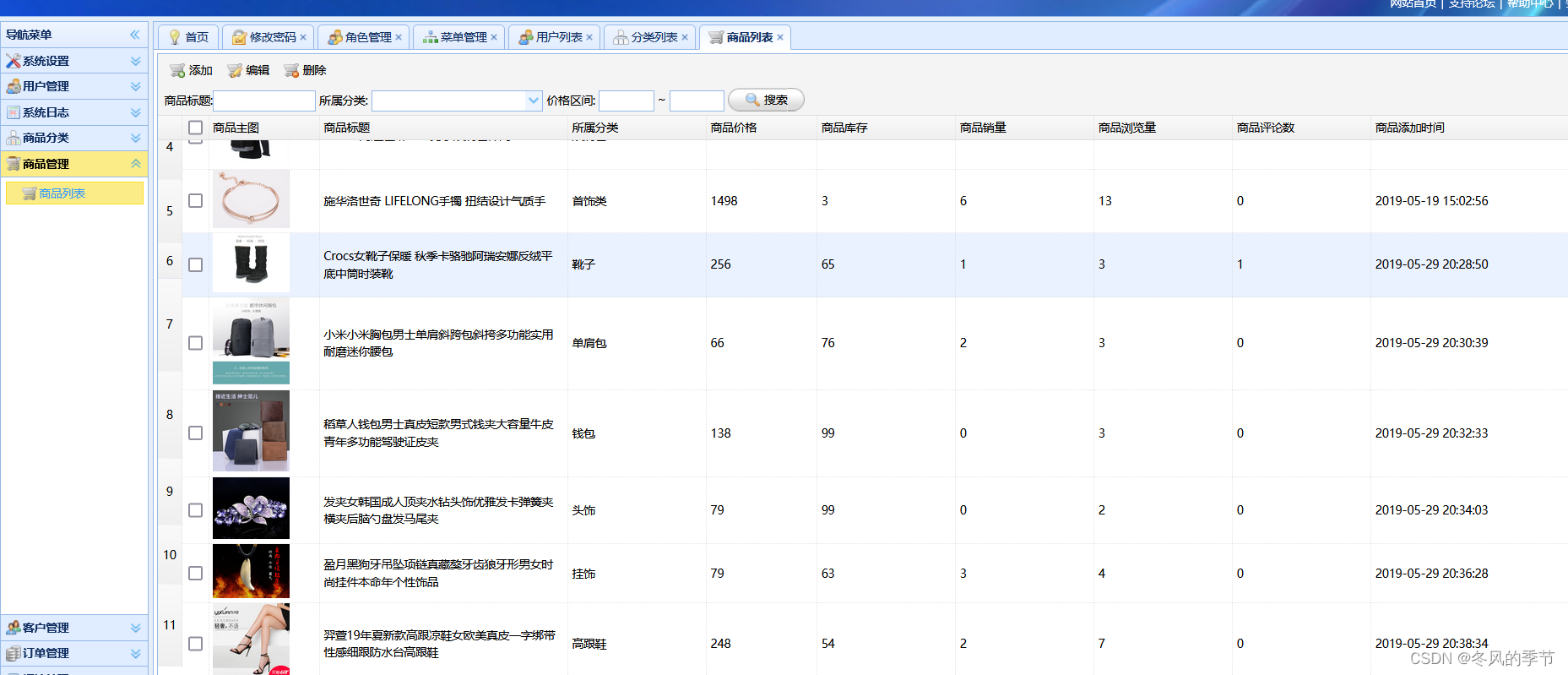Click the 商品分类 sidebar icon
The width and height of the screenshot is (1568, 675).
click(14, 138)
